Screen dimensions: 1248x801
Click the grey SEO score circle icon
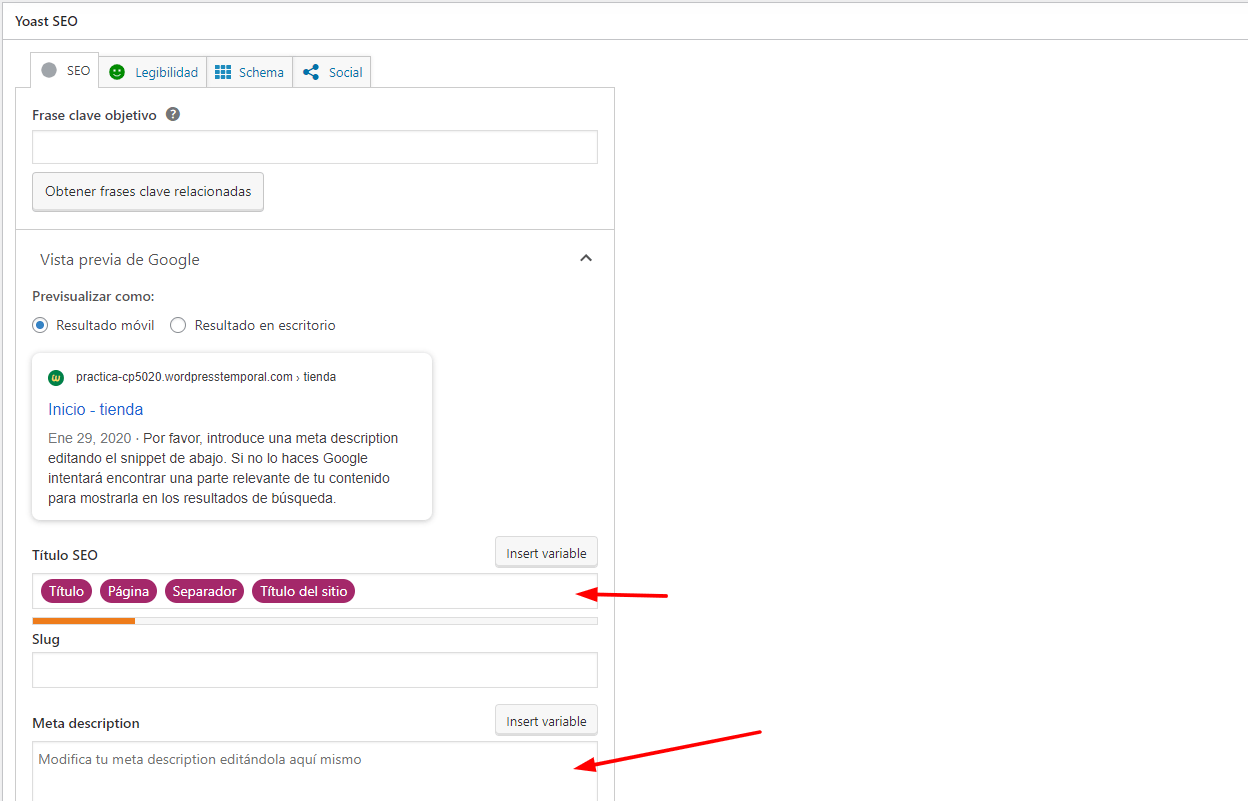click(x=49, y=71)
